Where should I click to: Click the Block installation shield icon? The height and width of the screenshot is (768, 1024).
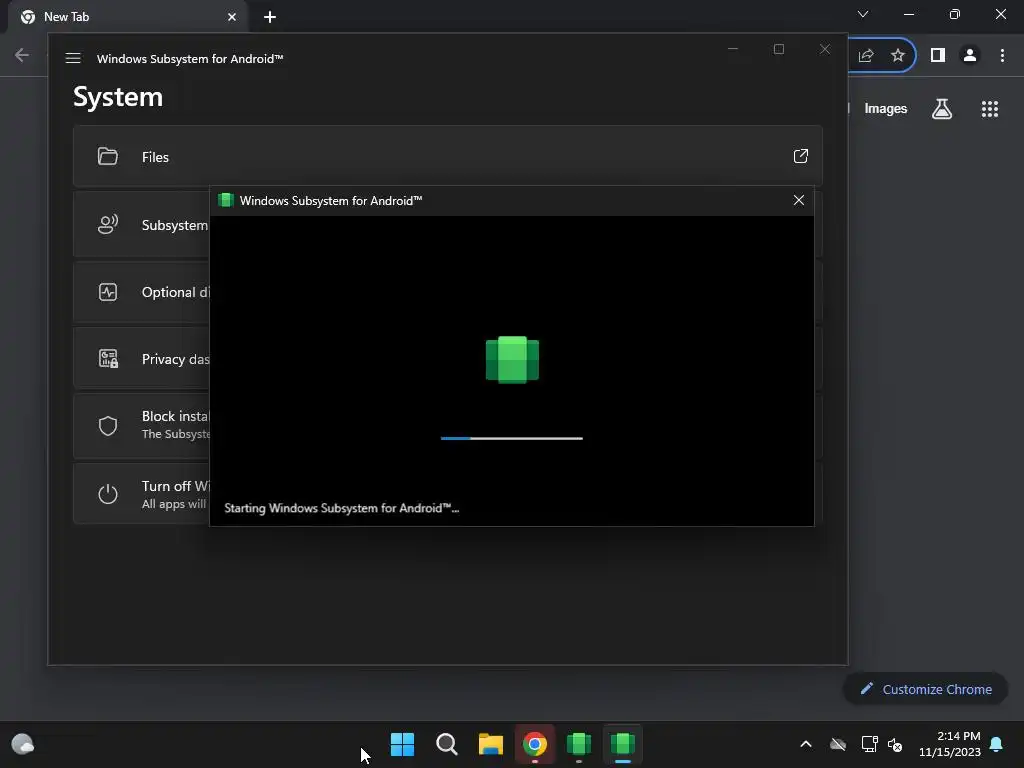tap(108, 426)
